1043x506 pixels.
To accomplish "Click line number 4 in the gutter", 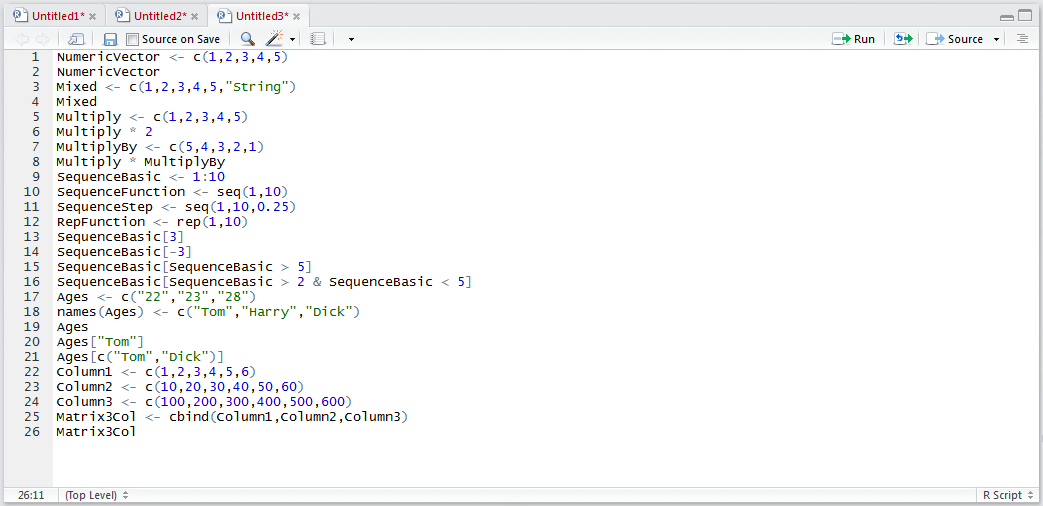I will (36, 102).
